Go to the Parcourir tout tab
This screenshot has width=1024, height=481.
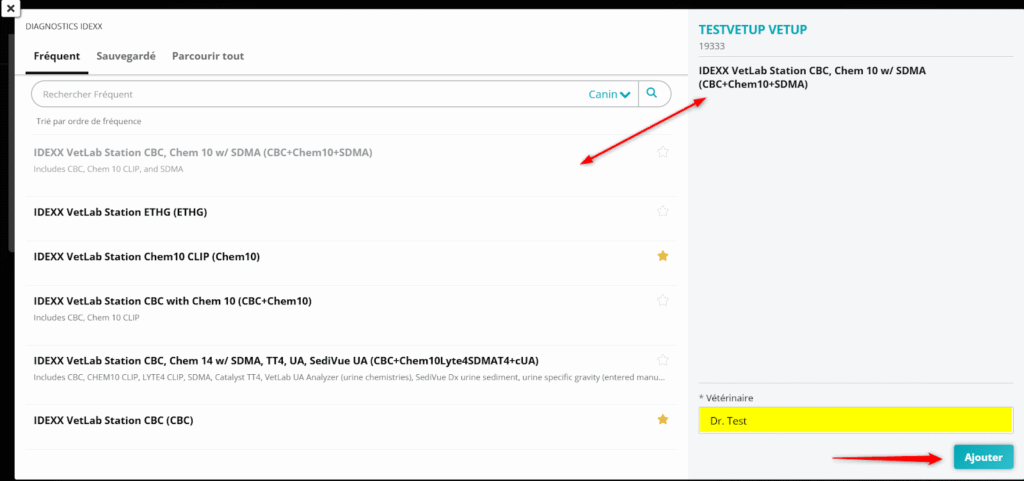point(208,56)
